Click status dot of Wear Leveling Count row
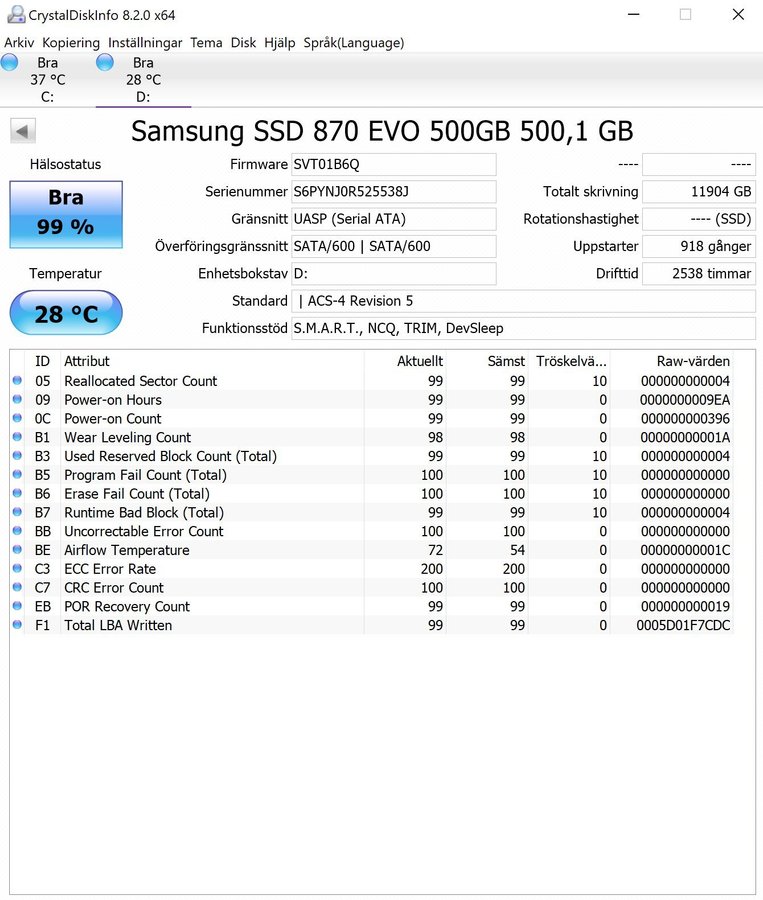 point(17,437)
